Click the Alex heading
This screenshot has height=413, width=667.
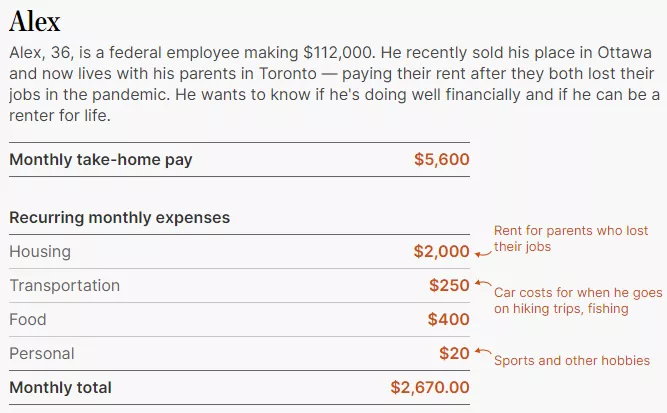coord(35,21)
